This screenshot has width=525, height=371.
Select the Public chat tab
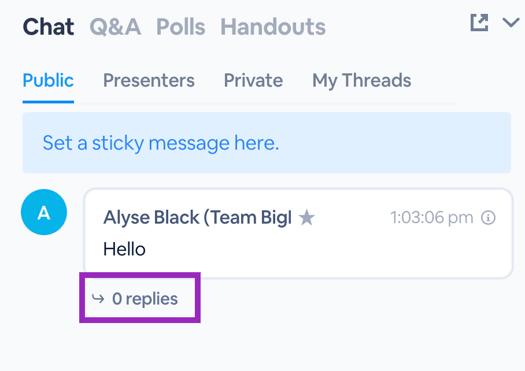(48, 80)
